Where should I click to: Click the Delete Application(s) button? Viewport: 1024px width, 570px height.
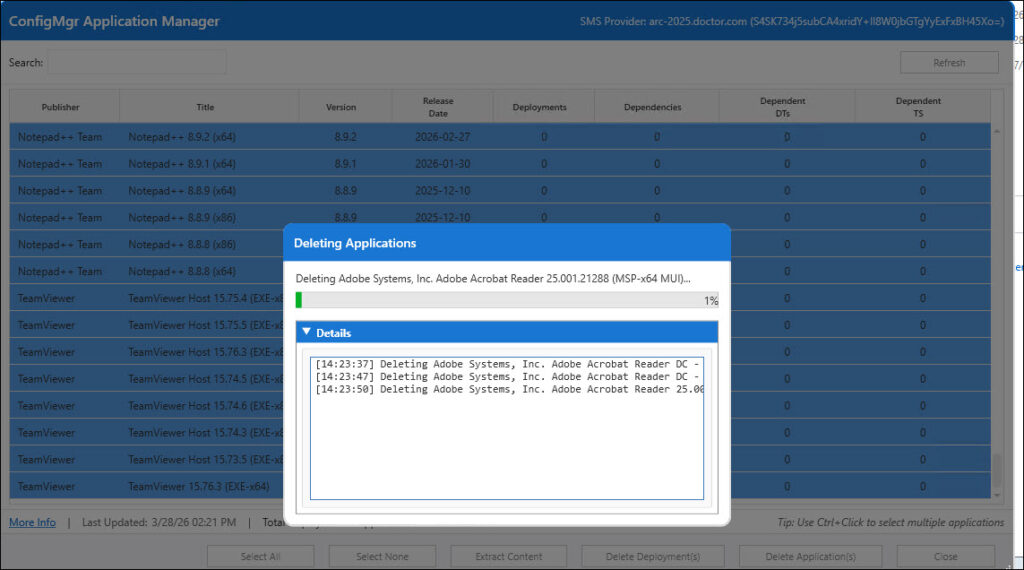coord(810,556)
